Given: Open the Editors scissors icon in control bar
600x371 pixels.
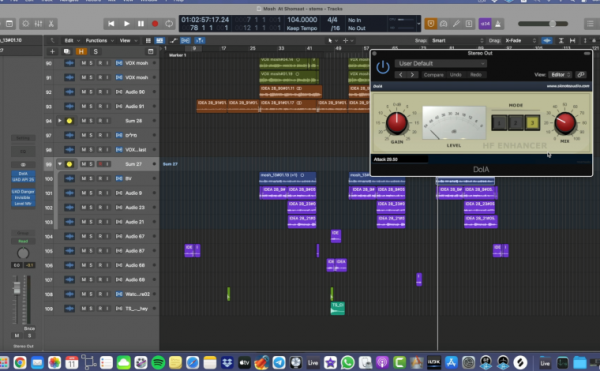Looking at the screenshot, I should pos(51,24).
